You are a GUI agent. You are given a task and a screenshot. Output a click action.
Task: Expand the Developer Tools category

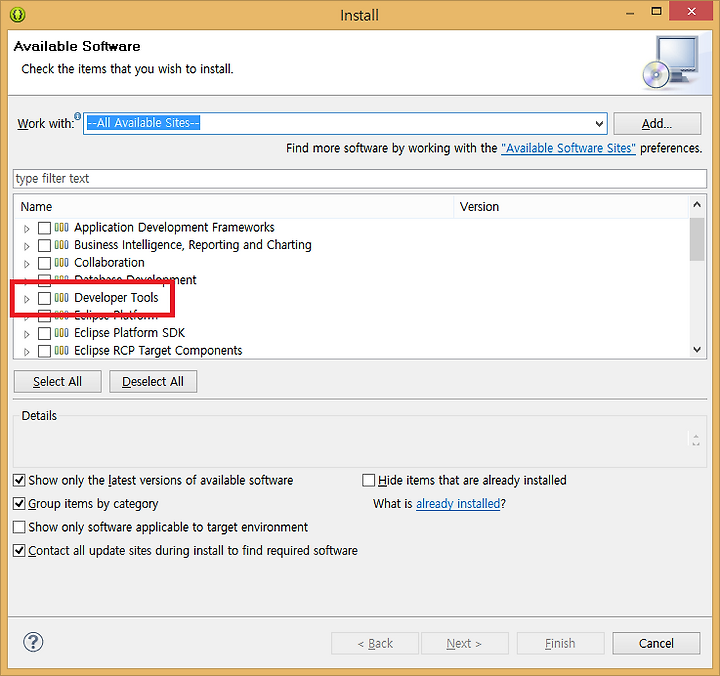(27, 299)
